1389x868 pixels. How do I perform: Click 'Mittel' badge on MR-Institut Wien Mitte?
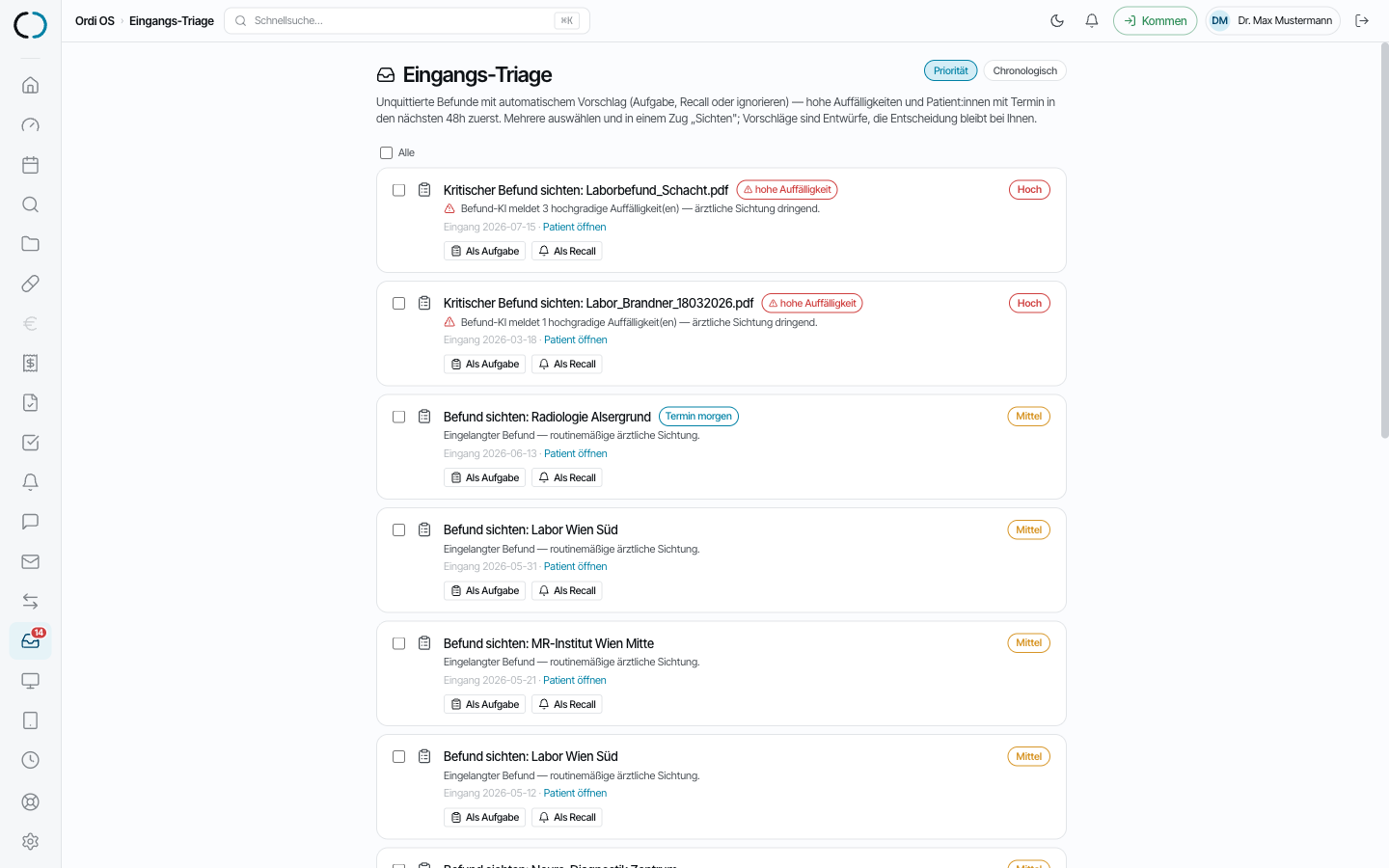[x=1028, y=643]
